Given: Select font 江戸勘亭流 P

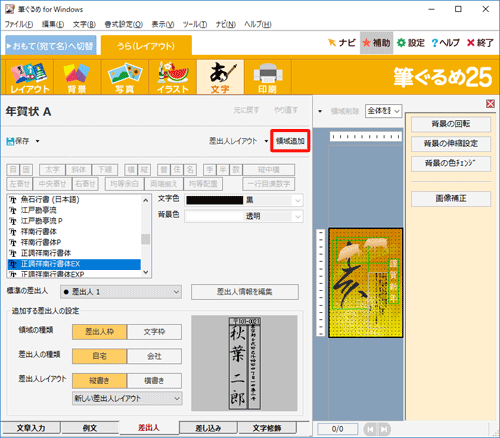Looking at the screenshot, I should [74, 221].
